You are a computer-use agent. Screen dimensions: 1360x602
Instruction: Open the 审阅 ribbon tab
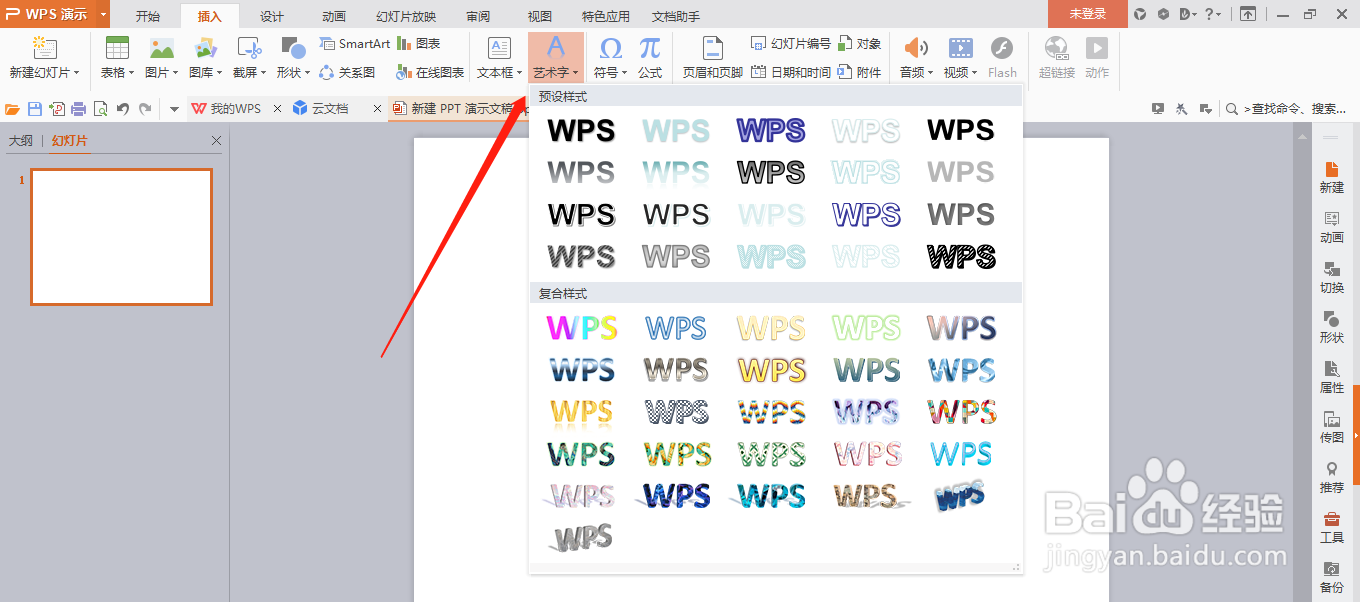point(478,16)
